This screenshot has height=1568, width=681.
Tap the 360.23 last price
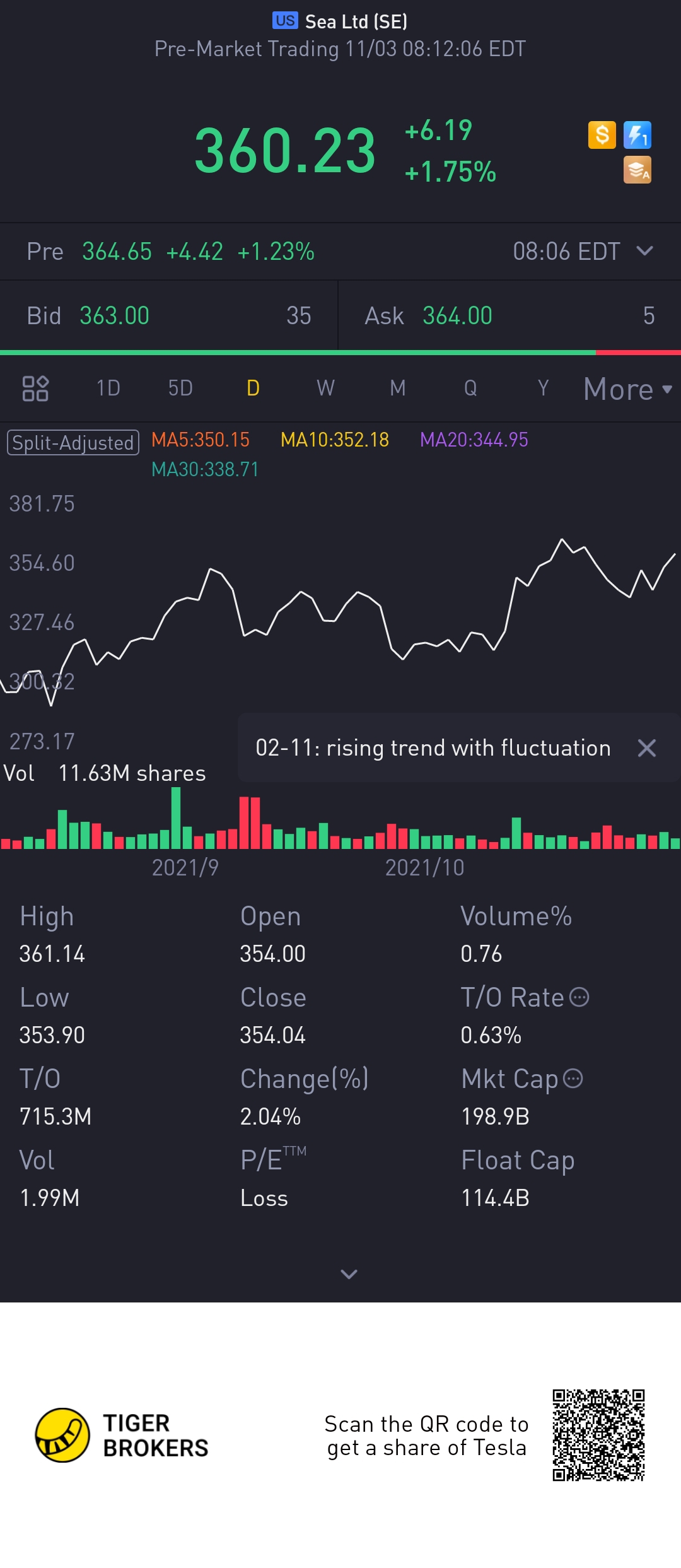[x=285, y=150]
